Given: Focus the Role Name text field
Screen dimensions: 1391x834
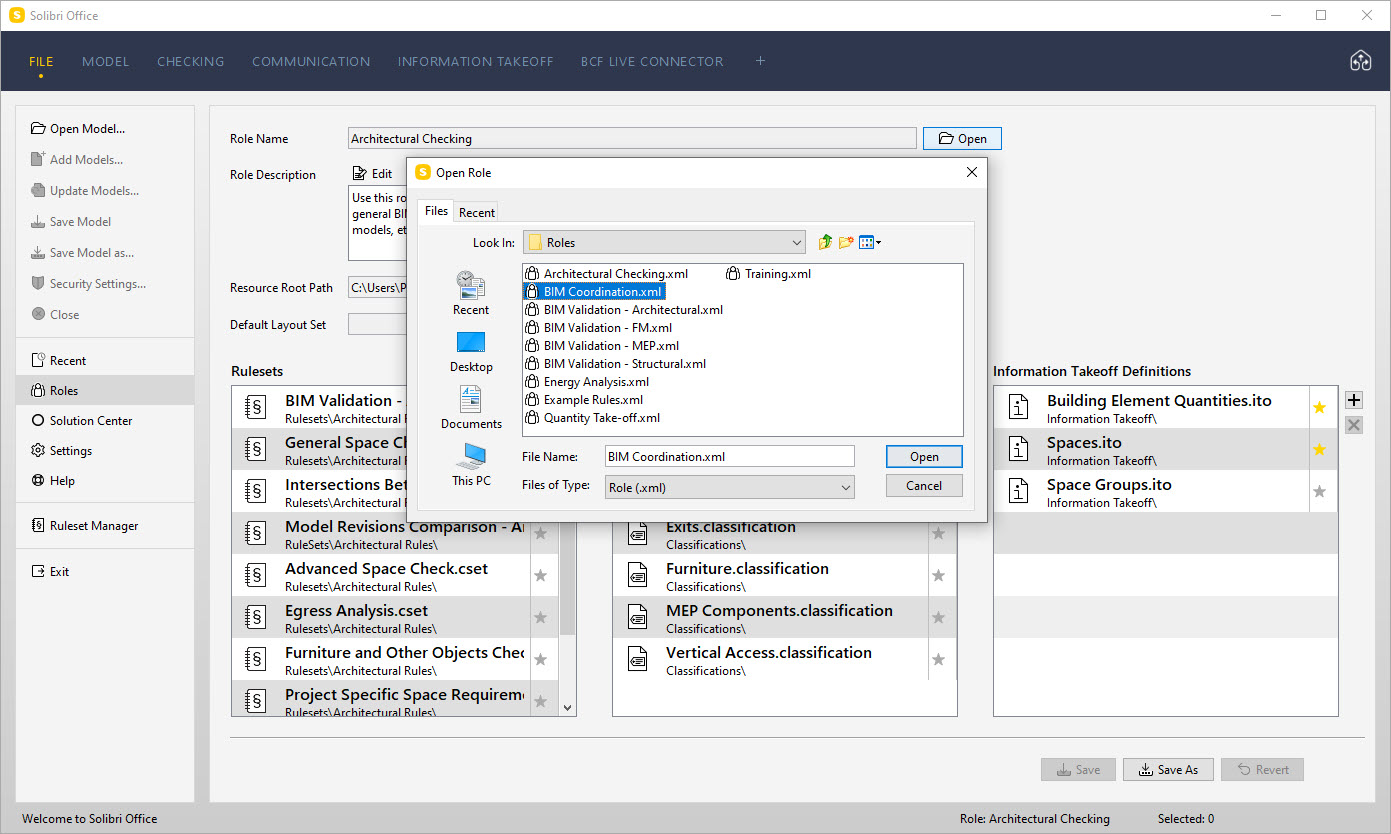Looking at the screenshot, I should [632, 139].
